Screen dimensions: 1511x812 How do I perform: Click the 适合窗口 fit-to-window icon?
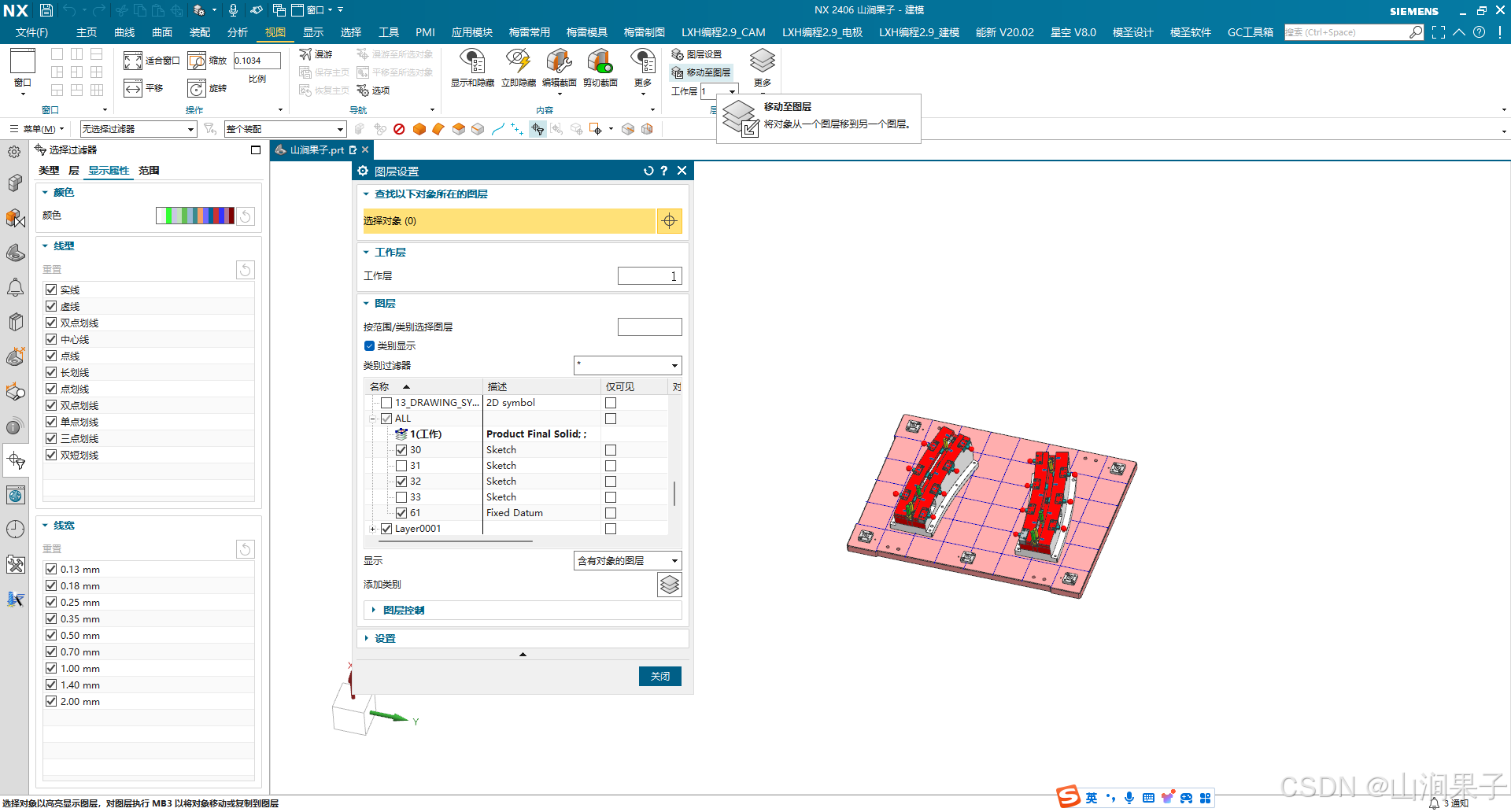pos(133,61)
